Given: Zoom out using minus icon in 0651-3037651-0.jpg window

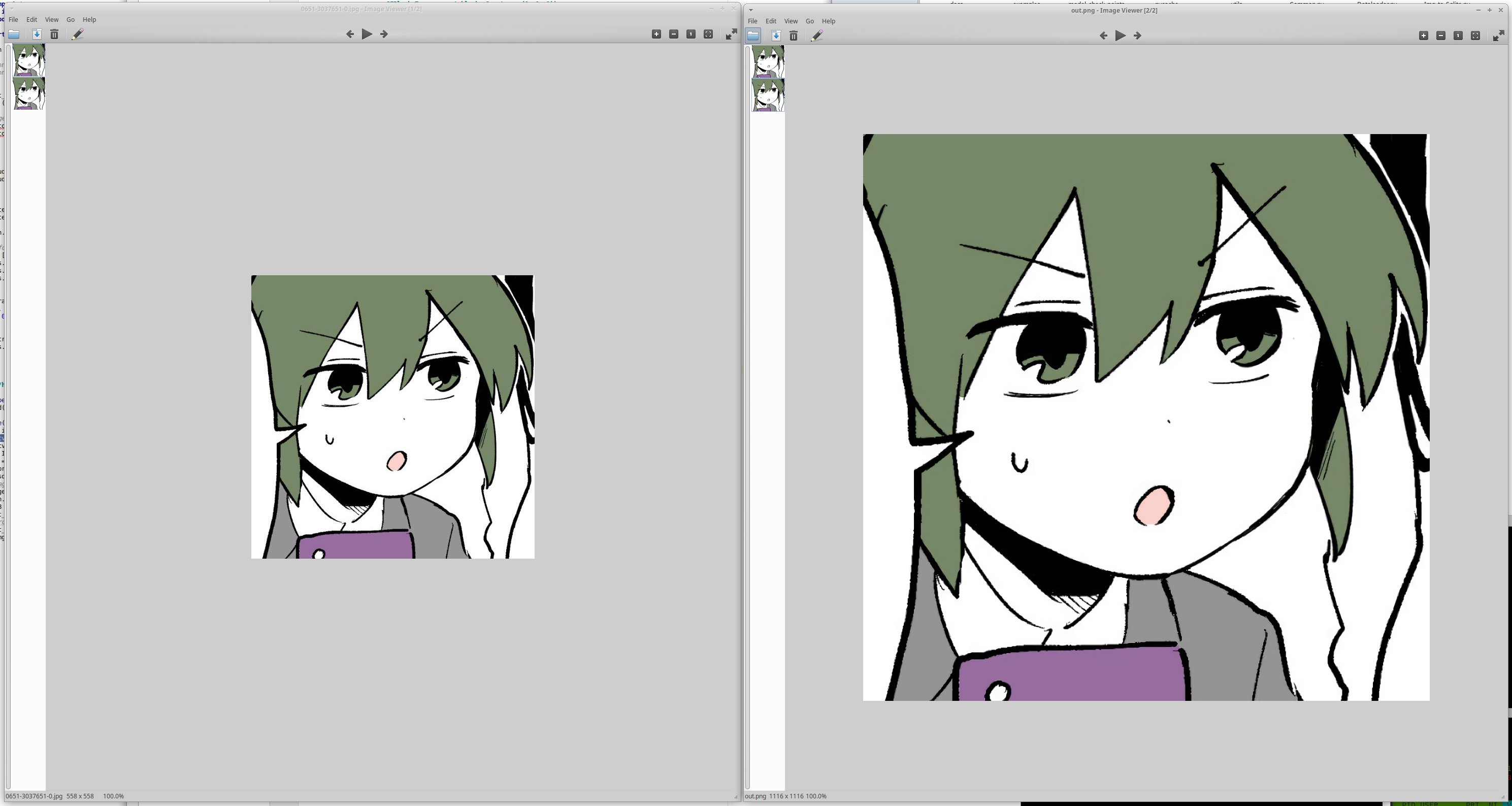Looking at the screenshot, I should [x=674, y=35].
